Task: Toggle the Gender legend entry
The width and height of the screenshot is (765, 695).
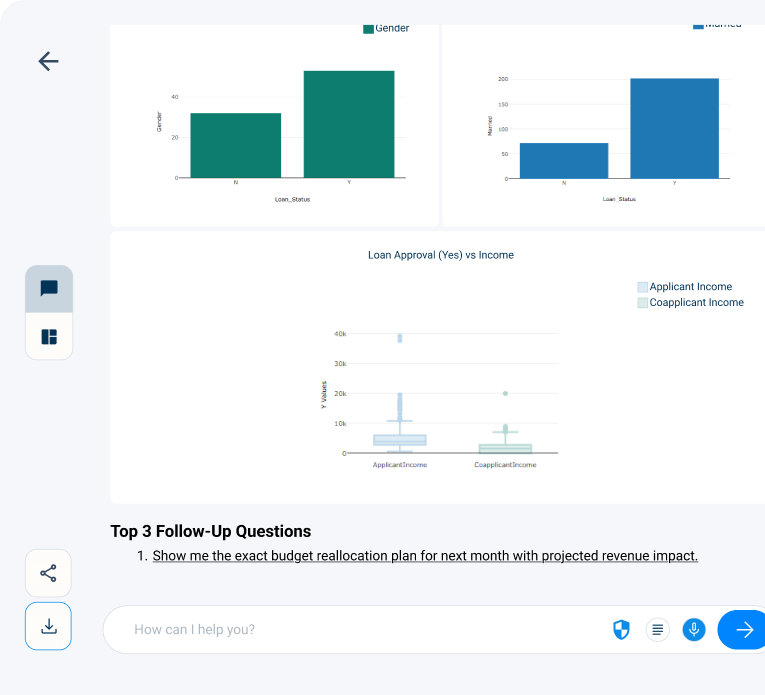Action: click(392, 28)
